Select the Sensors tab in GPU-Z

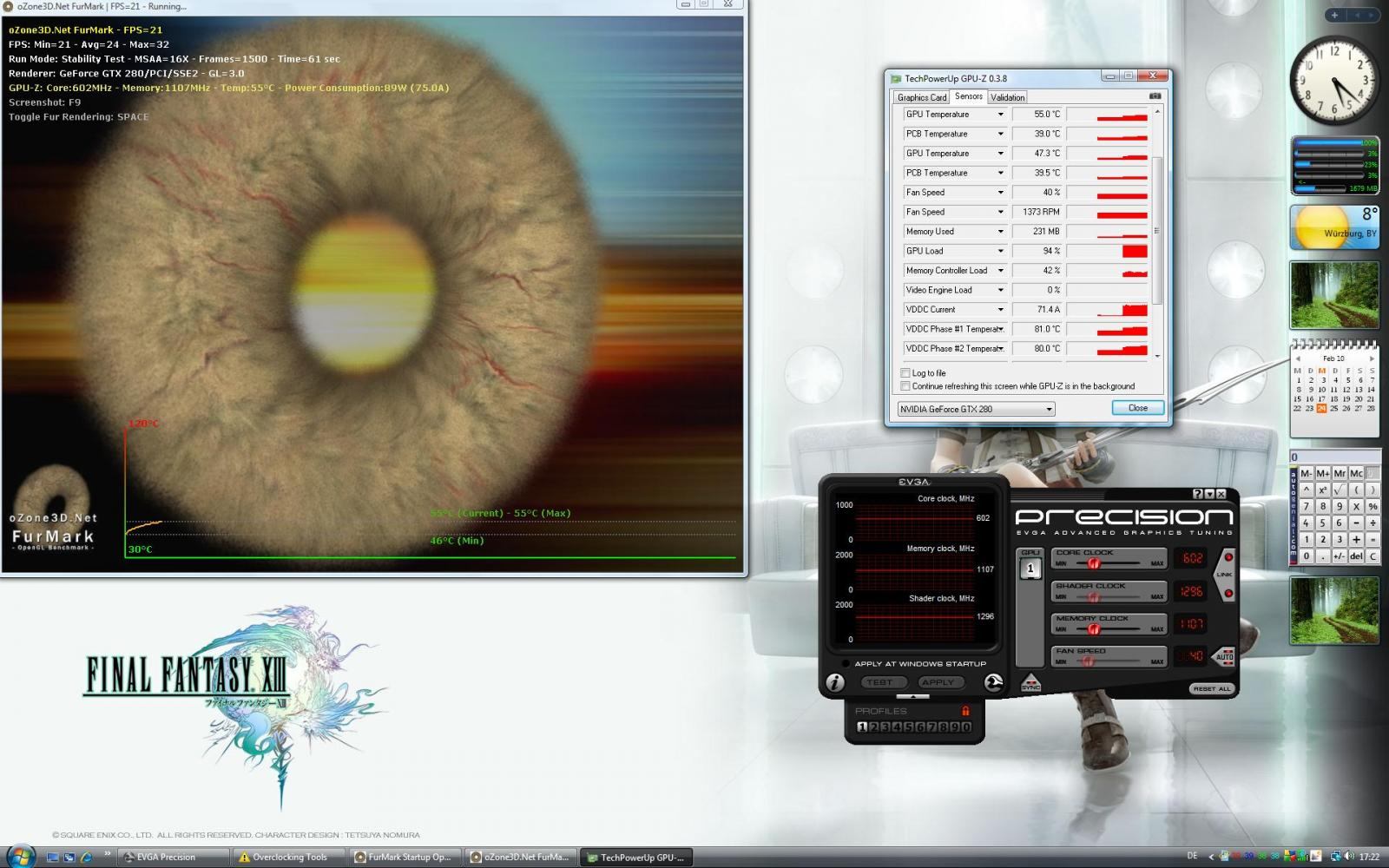pyautogui.click(x=969, y=96)
